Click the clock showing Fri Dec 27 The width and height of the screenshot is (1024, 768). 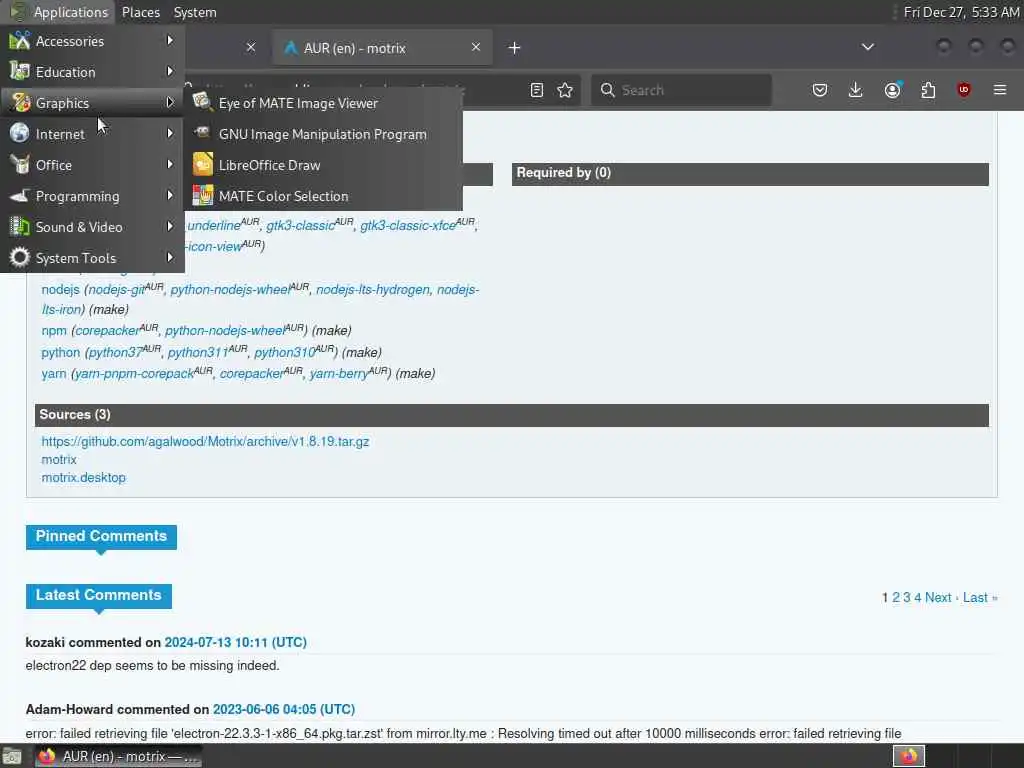961,12
